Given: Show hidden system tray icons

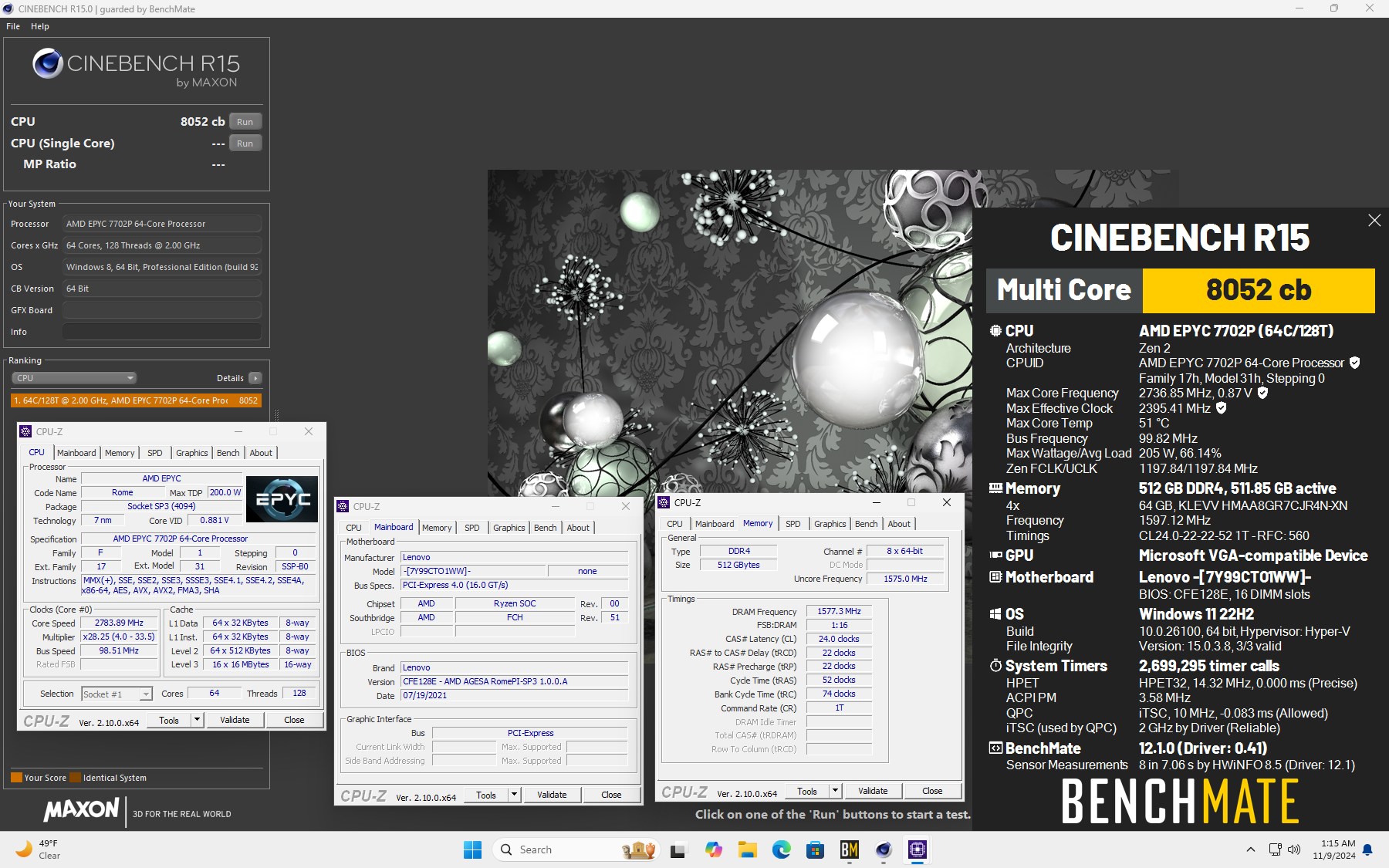Looking at the screenshot, I should tap(1250, 849).
